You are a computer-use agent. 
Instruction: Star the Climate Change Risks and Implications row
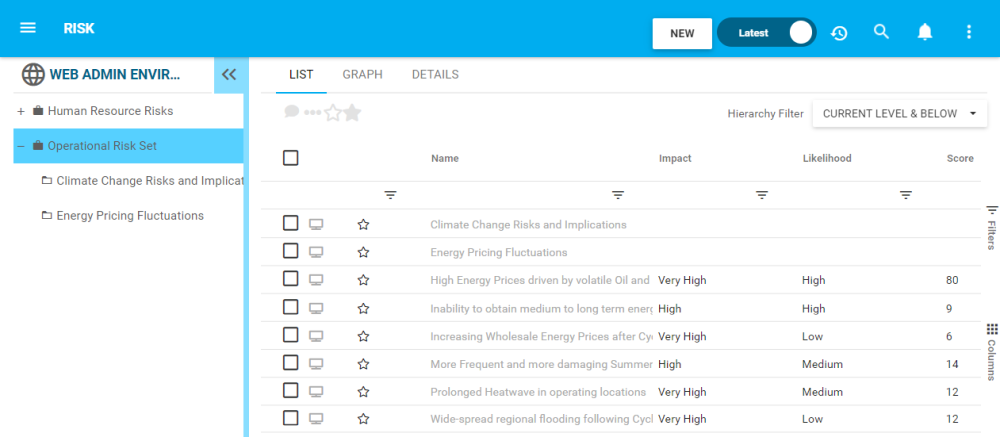coord(364,225)
